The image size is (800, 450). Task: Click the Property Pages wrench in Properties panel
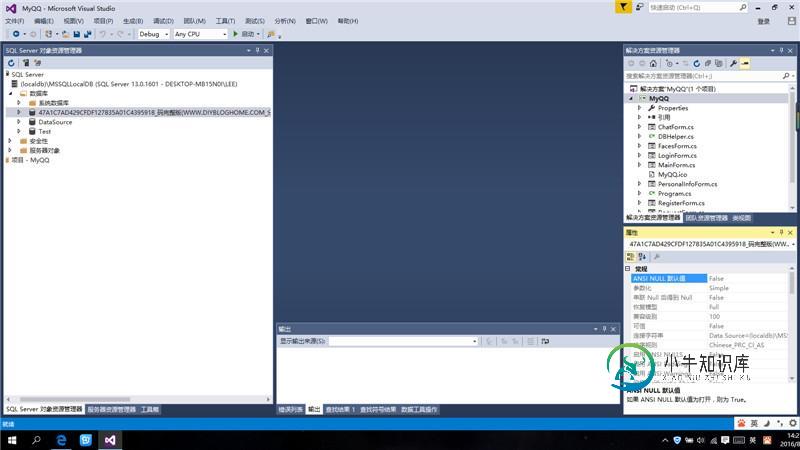tap(657, 257)
